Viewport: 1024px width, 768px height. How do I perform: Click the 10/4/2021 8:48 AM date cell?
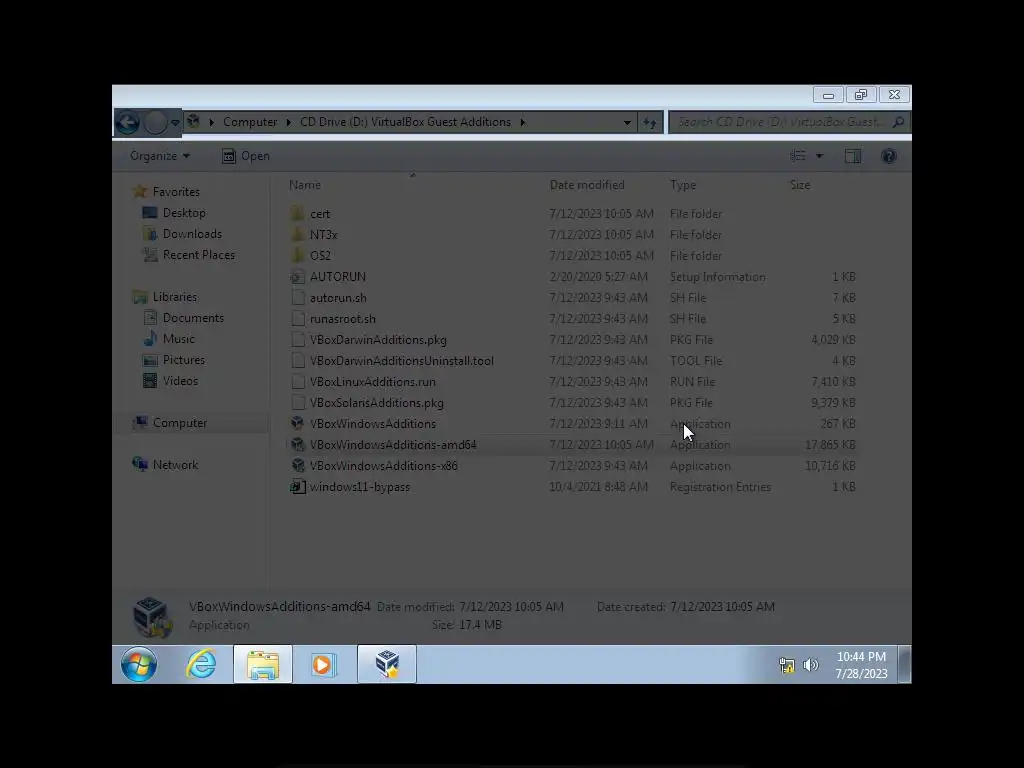[x=598, y=487]
